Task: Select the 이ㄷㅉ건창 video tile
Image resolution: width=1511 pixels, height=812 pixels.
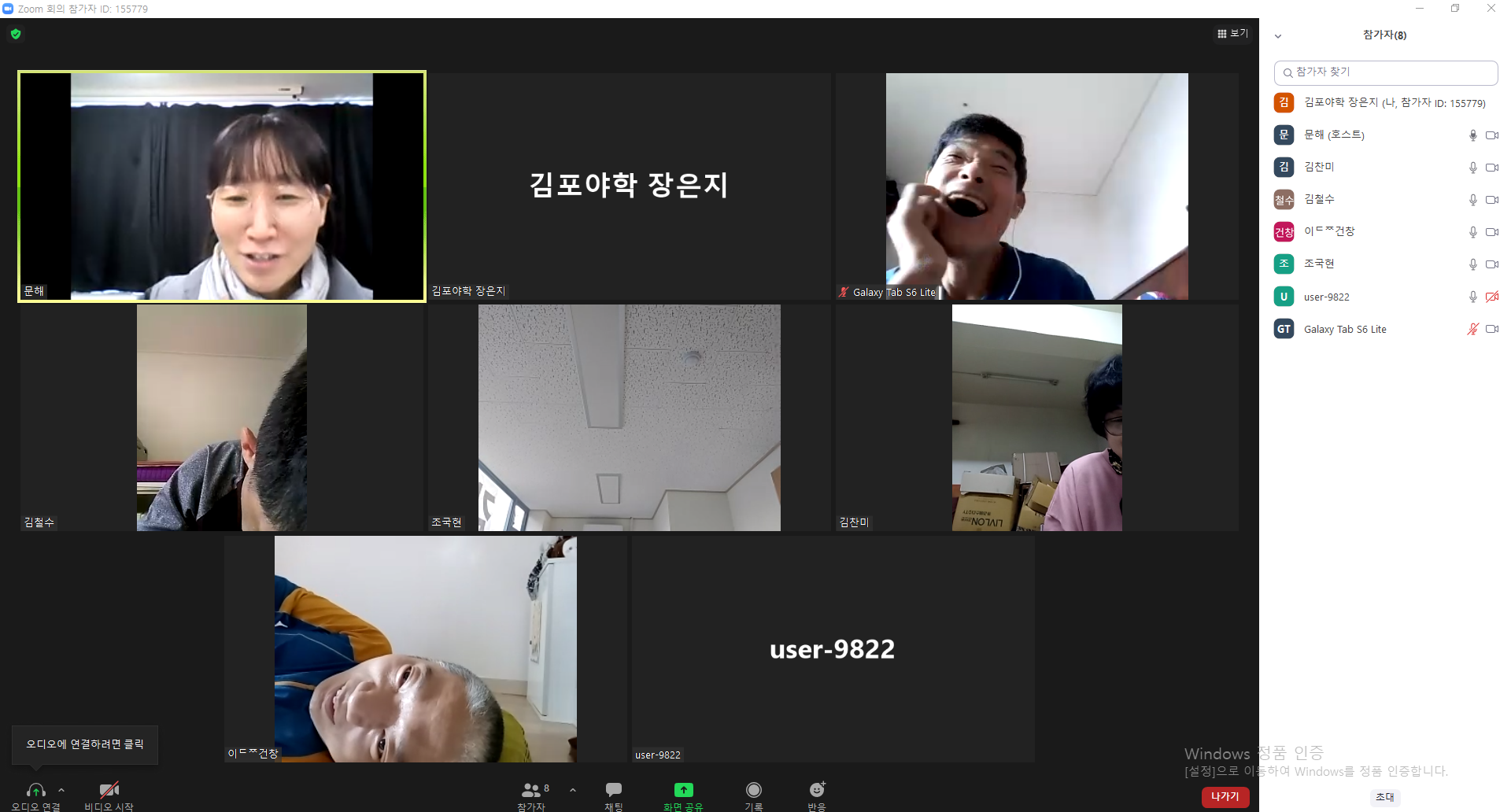Action: 426,649
